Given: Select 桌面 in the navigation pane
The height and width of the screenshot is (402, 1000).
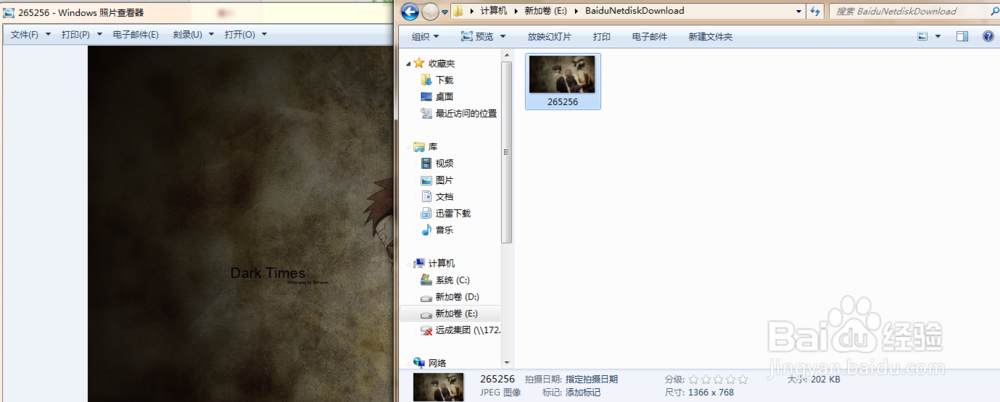Looking at the screenshot, I should click(445, 96).
